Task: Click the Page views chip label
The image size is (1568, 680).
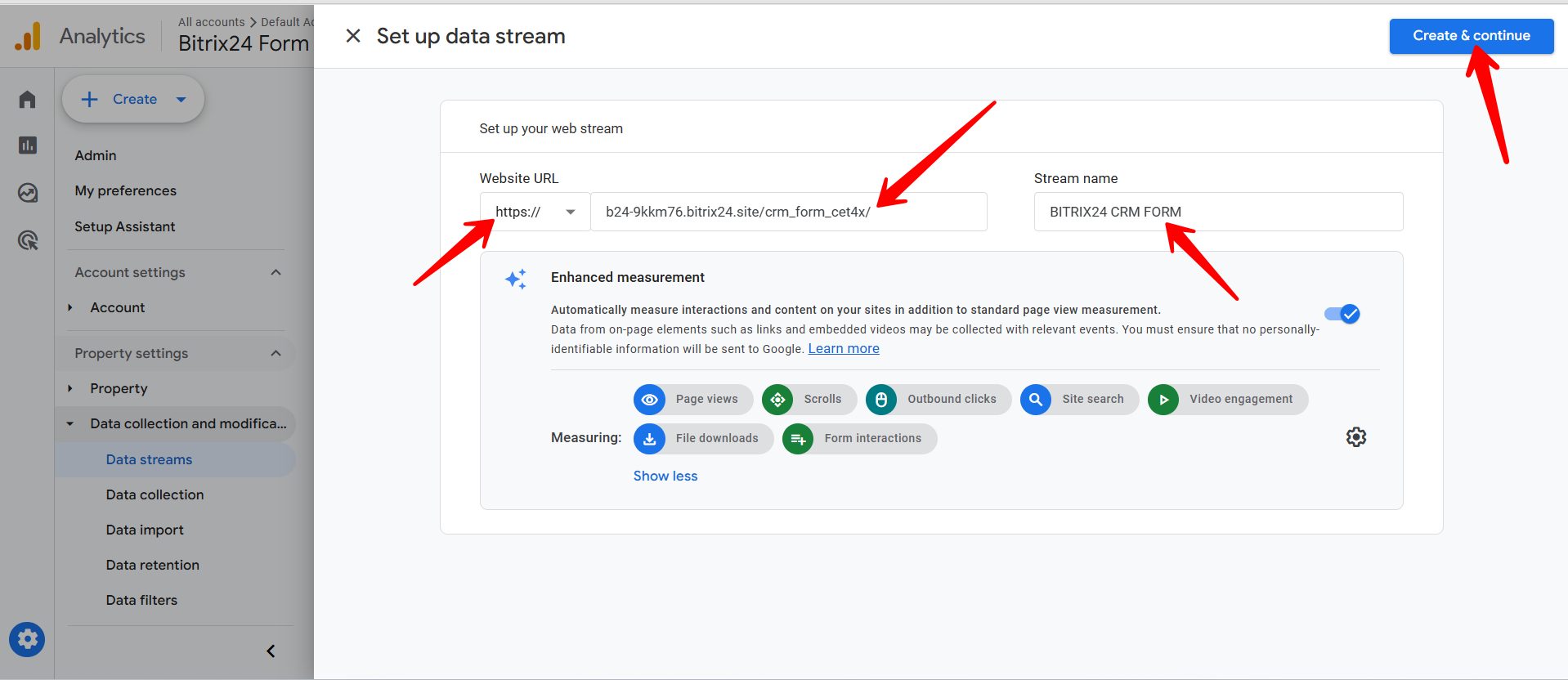Action: [707, 400]
